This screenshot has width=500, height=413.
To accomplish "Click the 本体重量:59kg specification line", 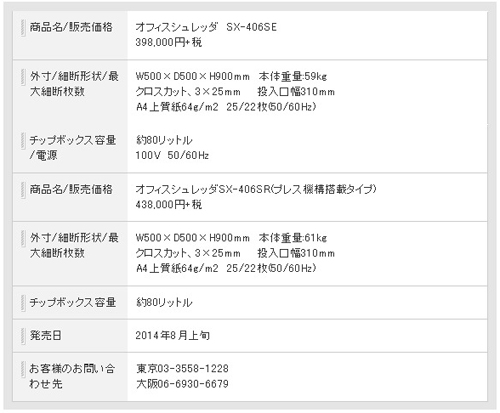I will pyautogui.click(x=231, y=76).
